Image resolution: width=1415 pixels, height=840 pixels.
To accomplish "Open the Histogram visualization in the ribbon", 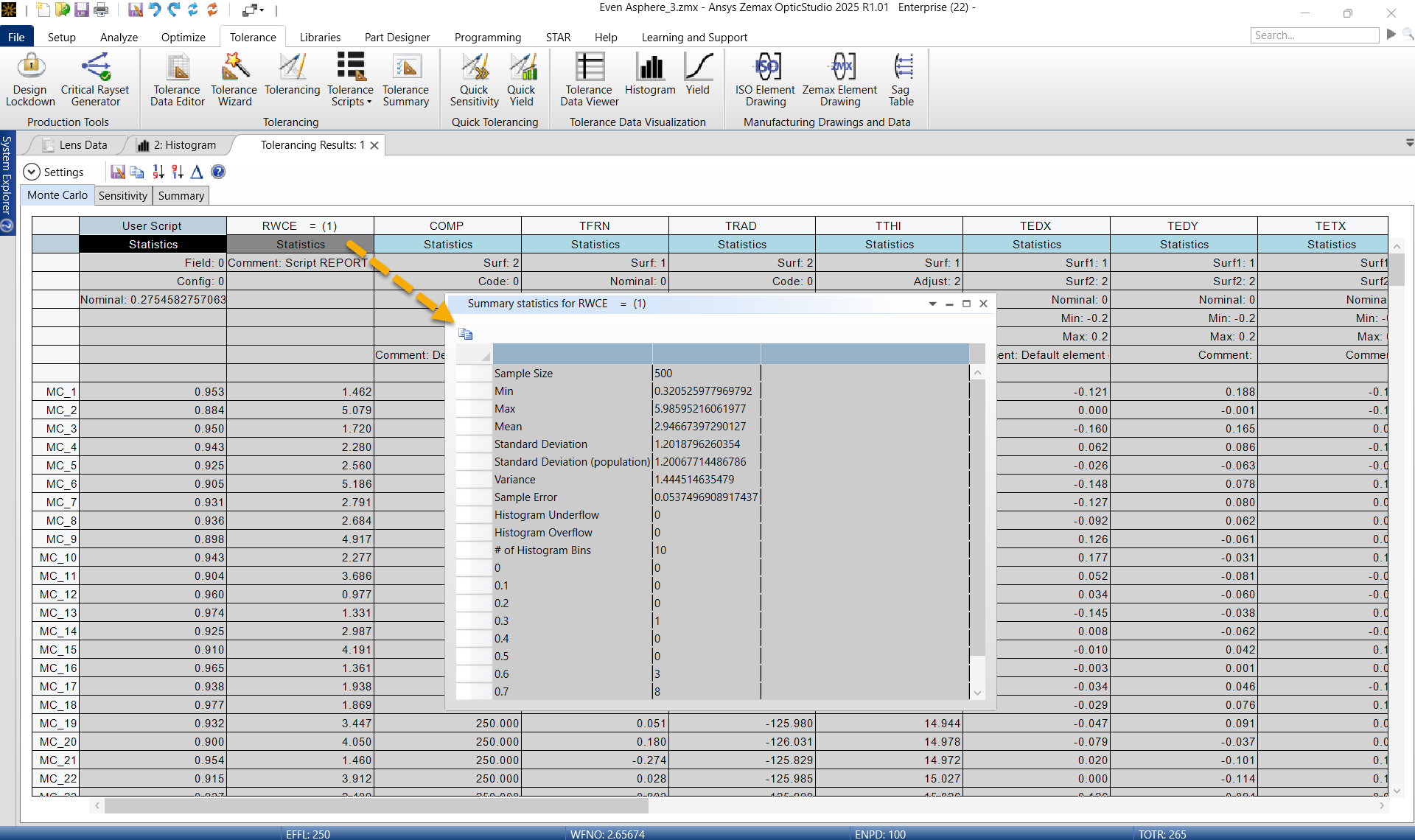I will click(650, 74).
